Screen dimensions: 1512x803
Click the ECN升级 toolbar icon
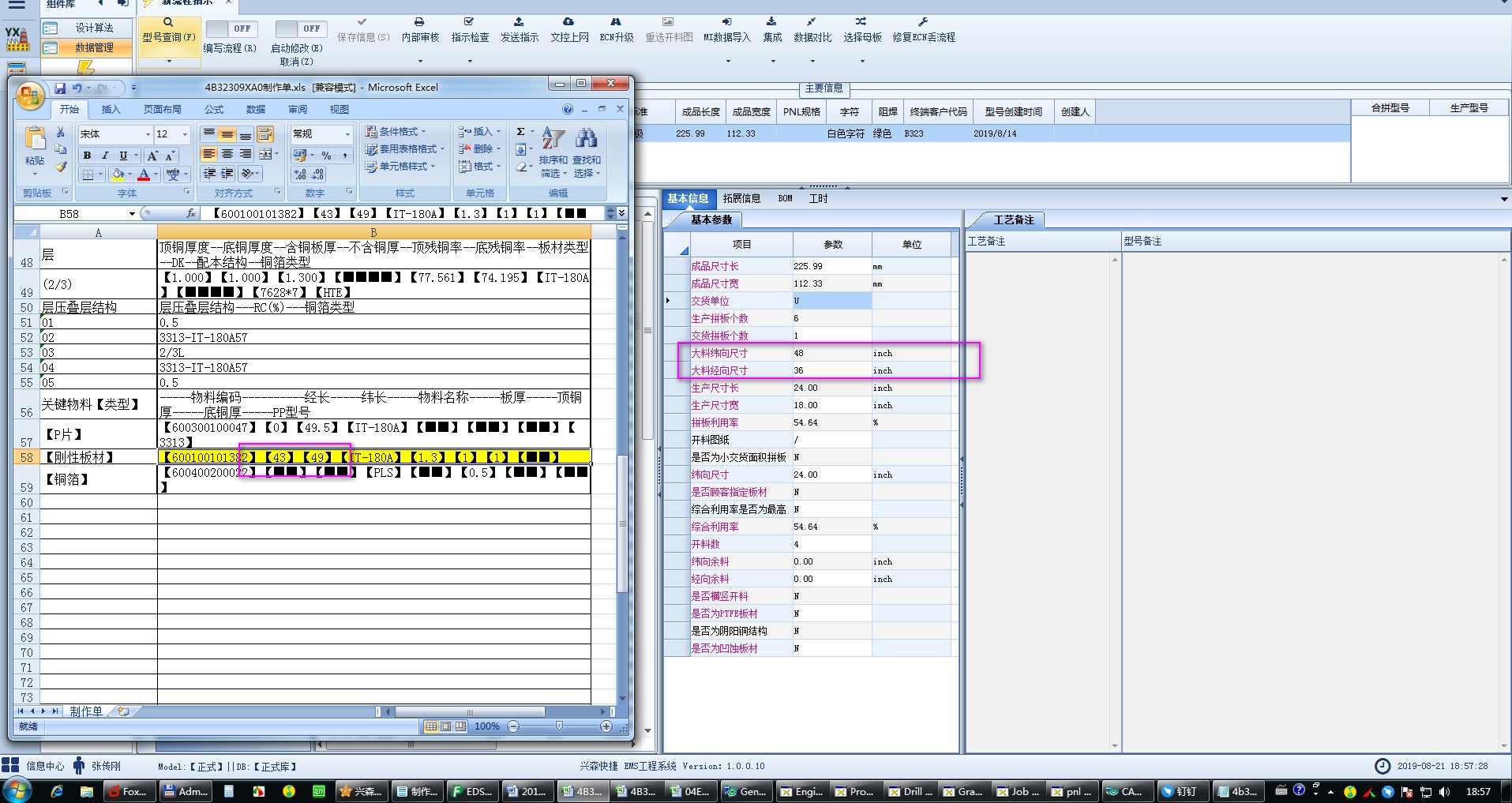(x=616, y=22)
